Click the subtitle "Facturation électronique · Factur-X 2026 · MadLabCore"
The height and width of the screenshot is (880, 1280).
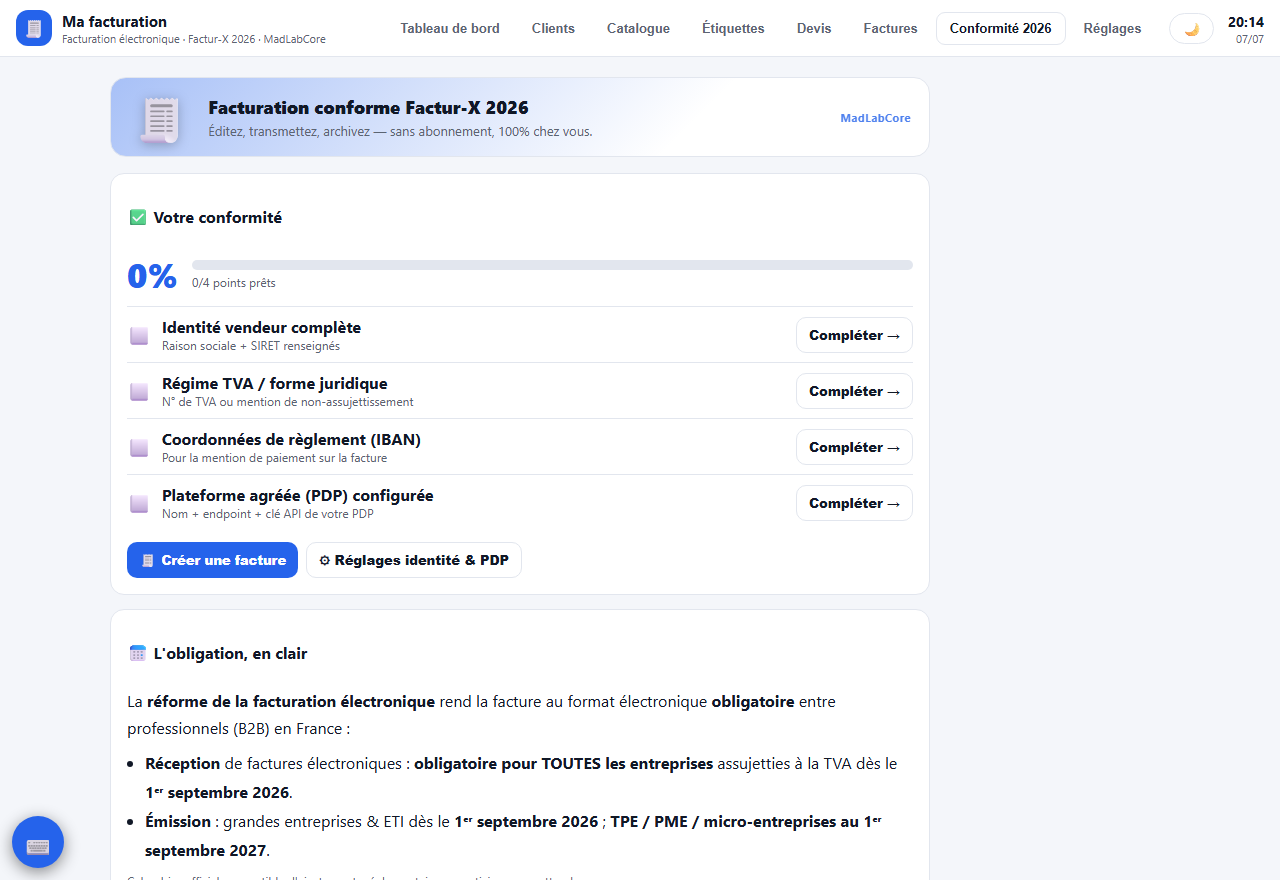click(194, 39)
